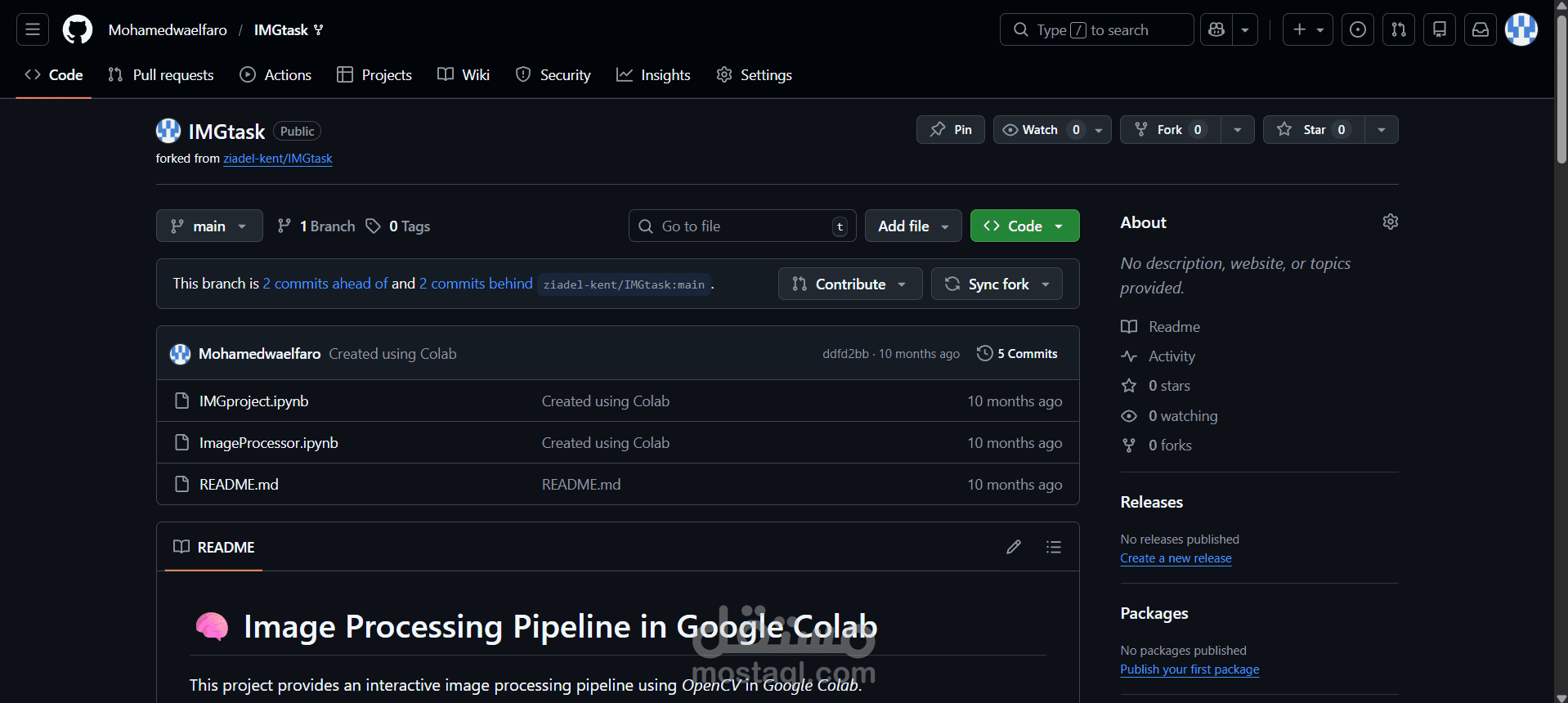
Task: Open the ImageProcessor.ipynb file
Action: (x=269, y=443)
